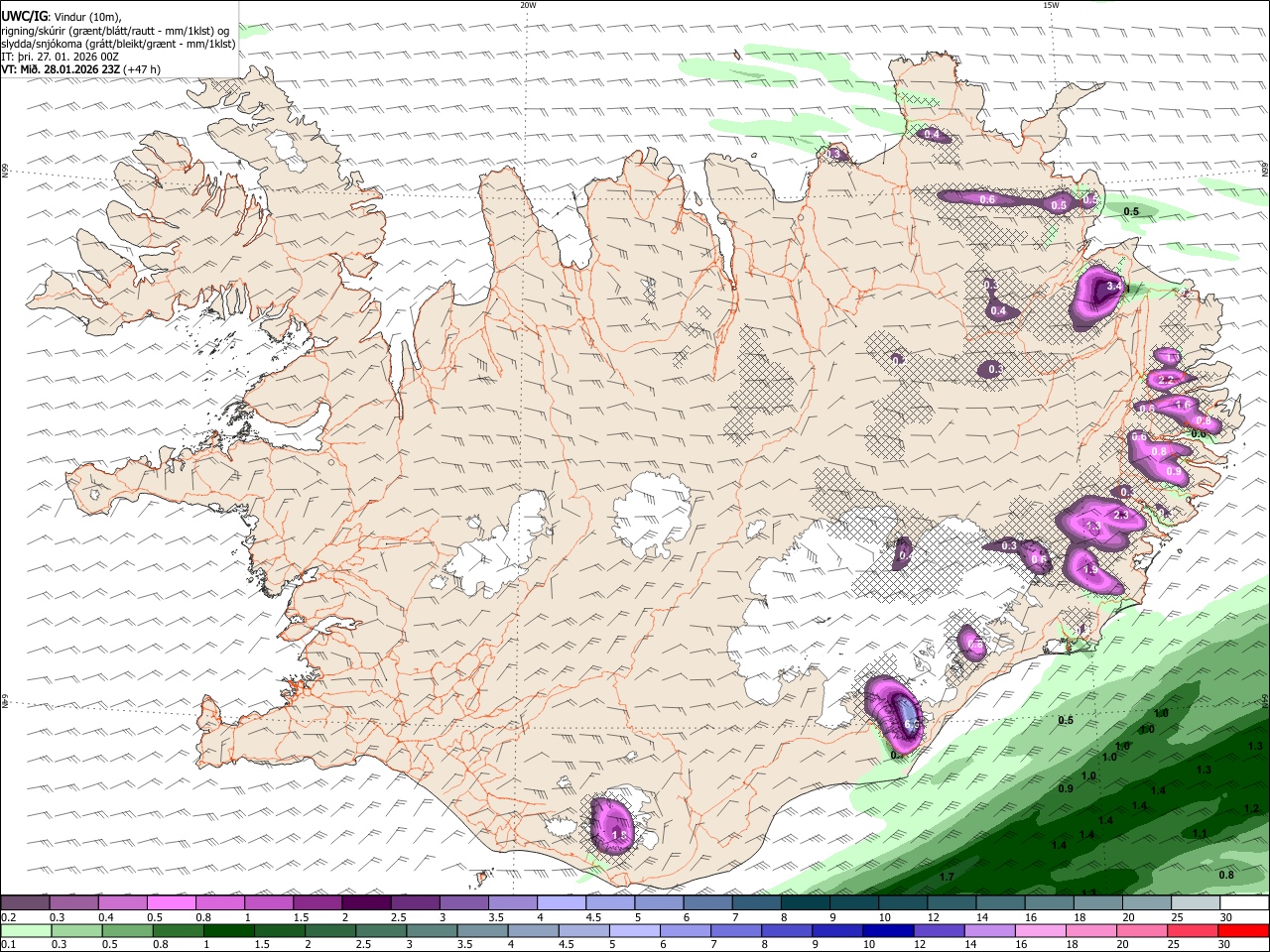Image resolution: width=1270 pixels, height=952 pixels.
Task: Select the light grey swatch labeled 25, upper bar
Action: (x=1195, y=903)
